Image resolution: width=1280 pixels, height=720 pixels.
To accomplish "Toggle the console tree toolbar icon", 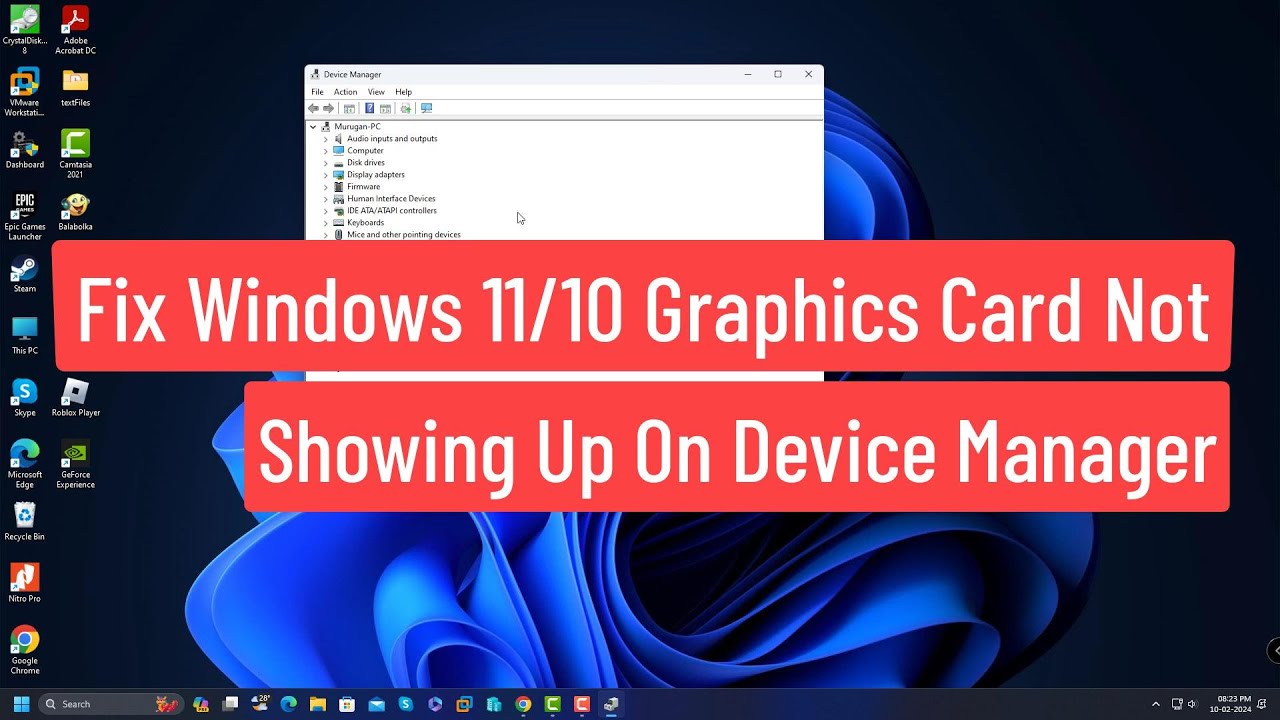I will pyautogui.click(x=349, y=108).
